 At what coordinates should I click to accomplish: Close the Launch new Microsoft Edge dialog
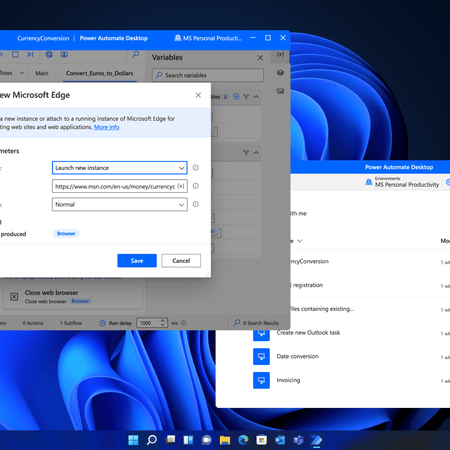pyautogui.click(x=198, y=95)
